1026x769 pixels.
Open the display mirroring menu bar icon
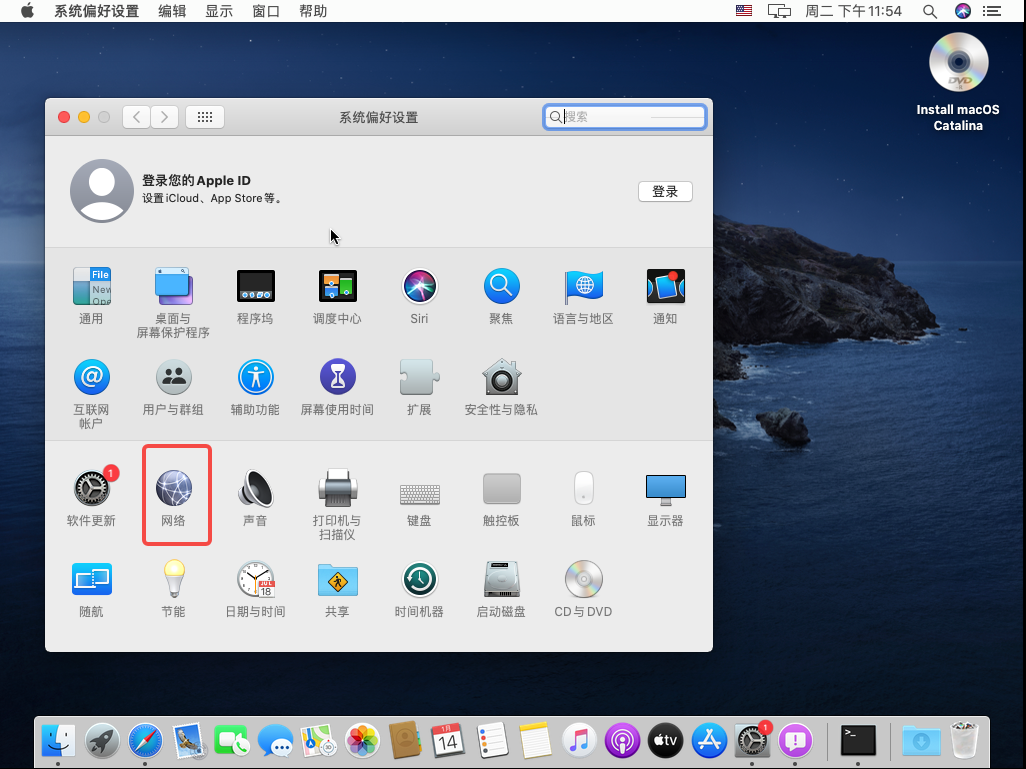779,11
